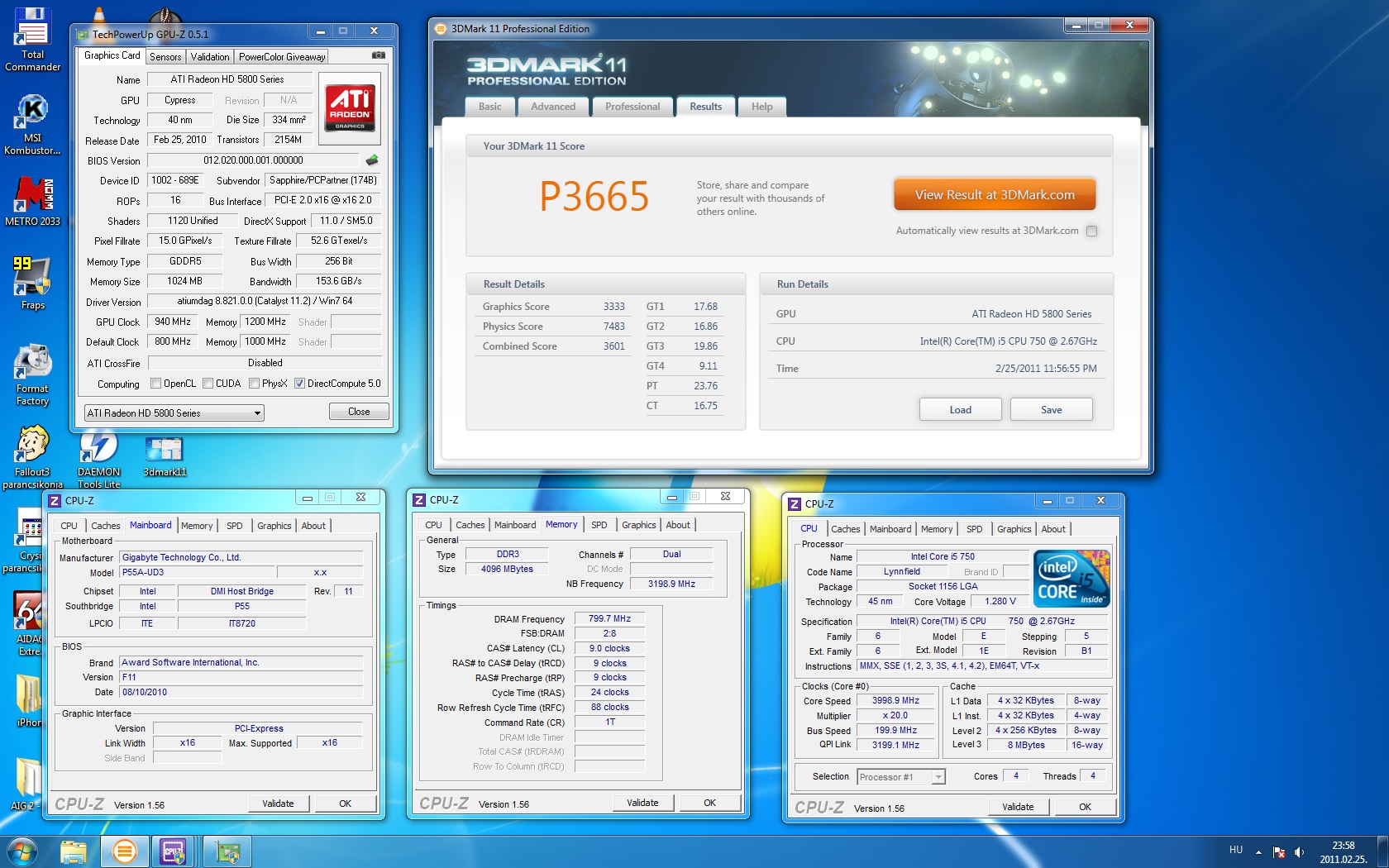The image size is (1389, 868).
Task: Uncheck DirectCompute 5.0 in GPU-Z
Action: [299, 384]
